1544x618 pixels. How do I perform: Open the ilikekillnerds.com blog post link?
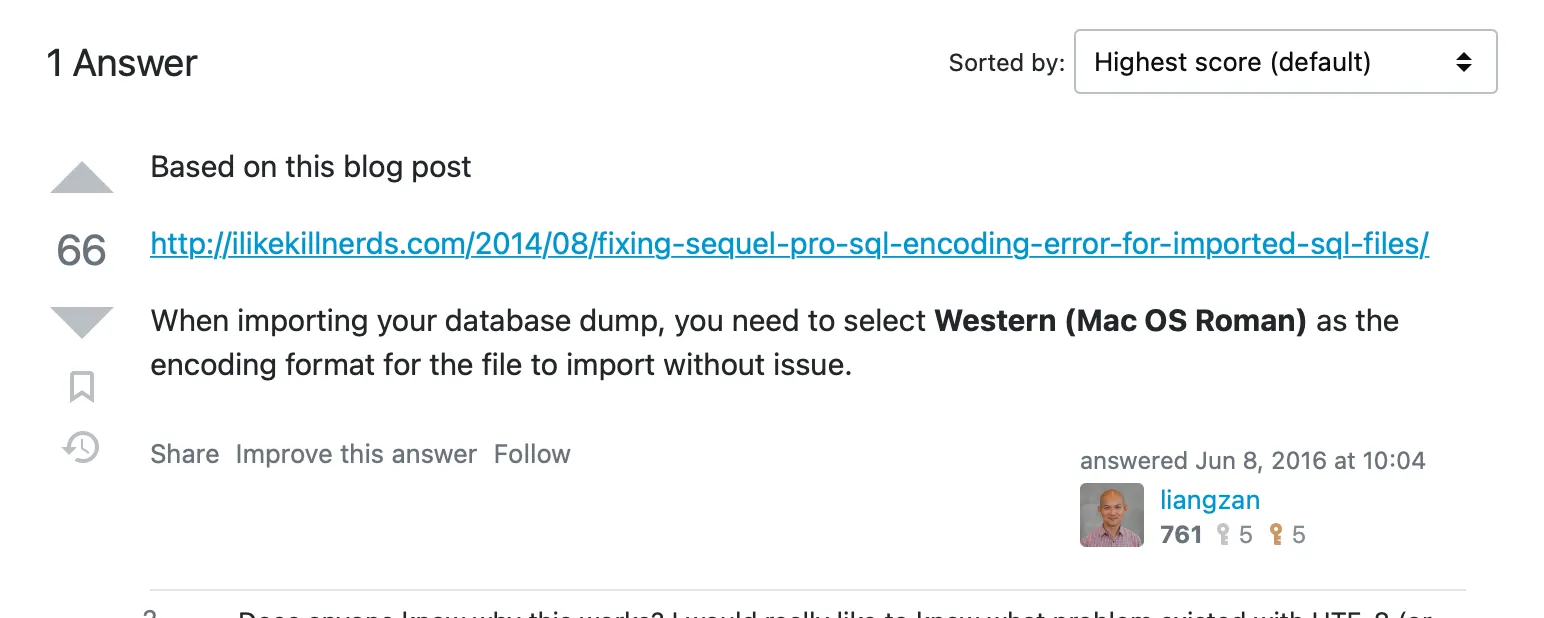click(x=789, y=243)
